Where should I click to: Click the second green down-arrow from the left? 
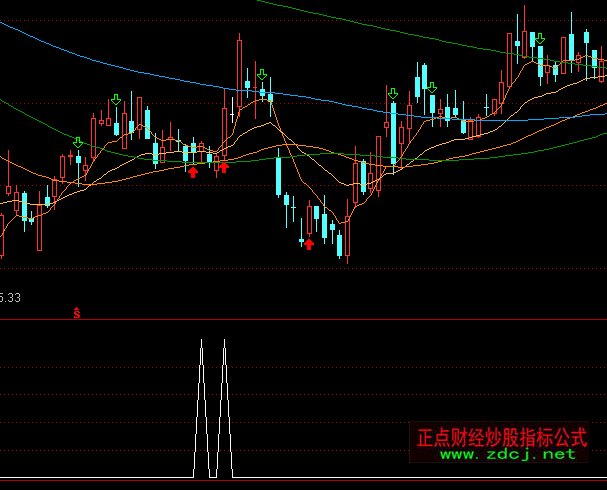click(x=115, y=100)
